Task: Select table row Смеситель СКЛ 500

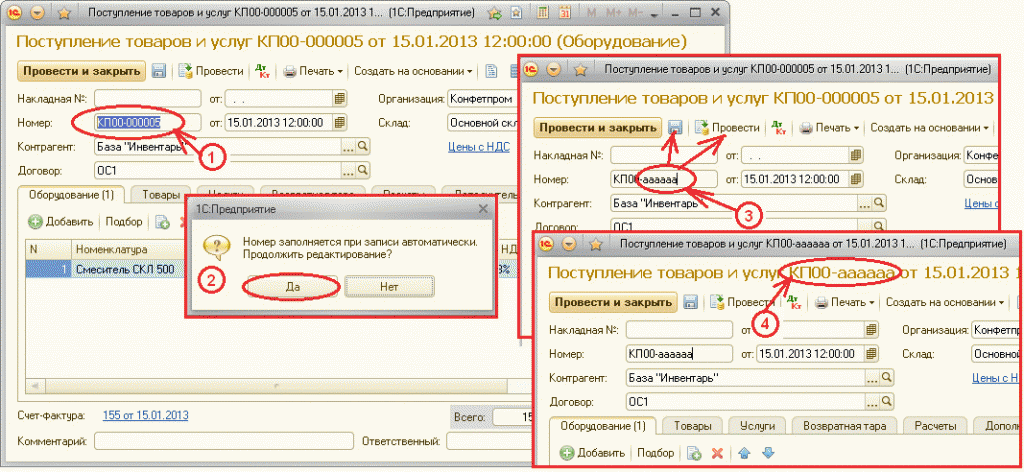Action: click(x=124, y=270)
